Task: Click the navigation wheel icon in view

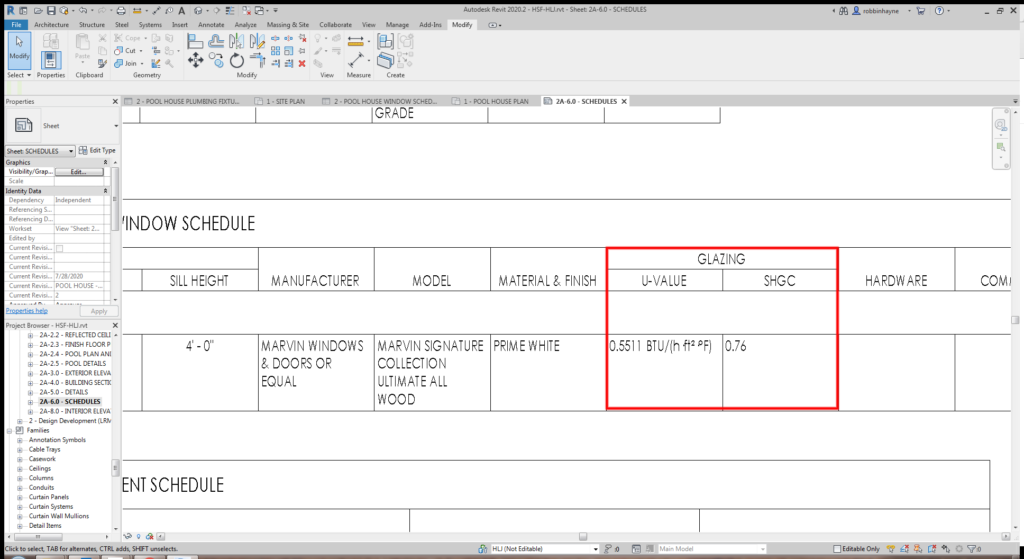Action: 1000,125
